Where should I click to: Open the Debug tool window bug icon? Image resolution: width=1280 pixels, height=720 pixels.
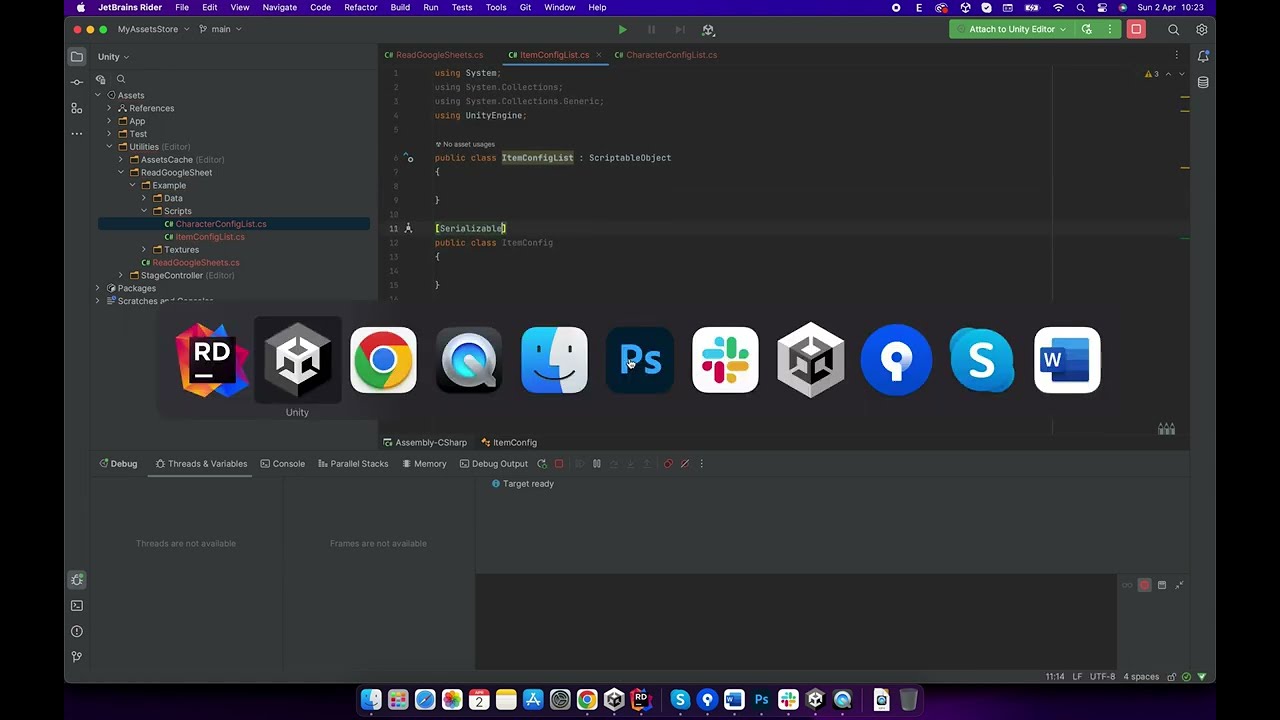[77, 580]
